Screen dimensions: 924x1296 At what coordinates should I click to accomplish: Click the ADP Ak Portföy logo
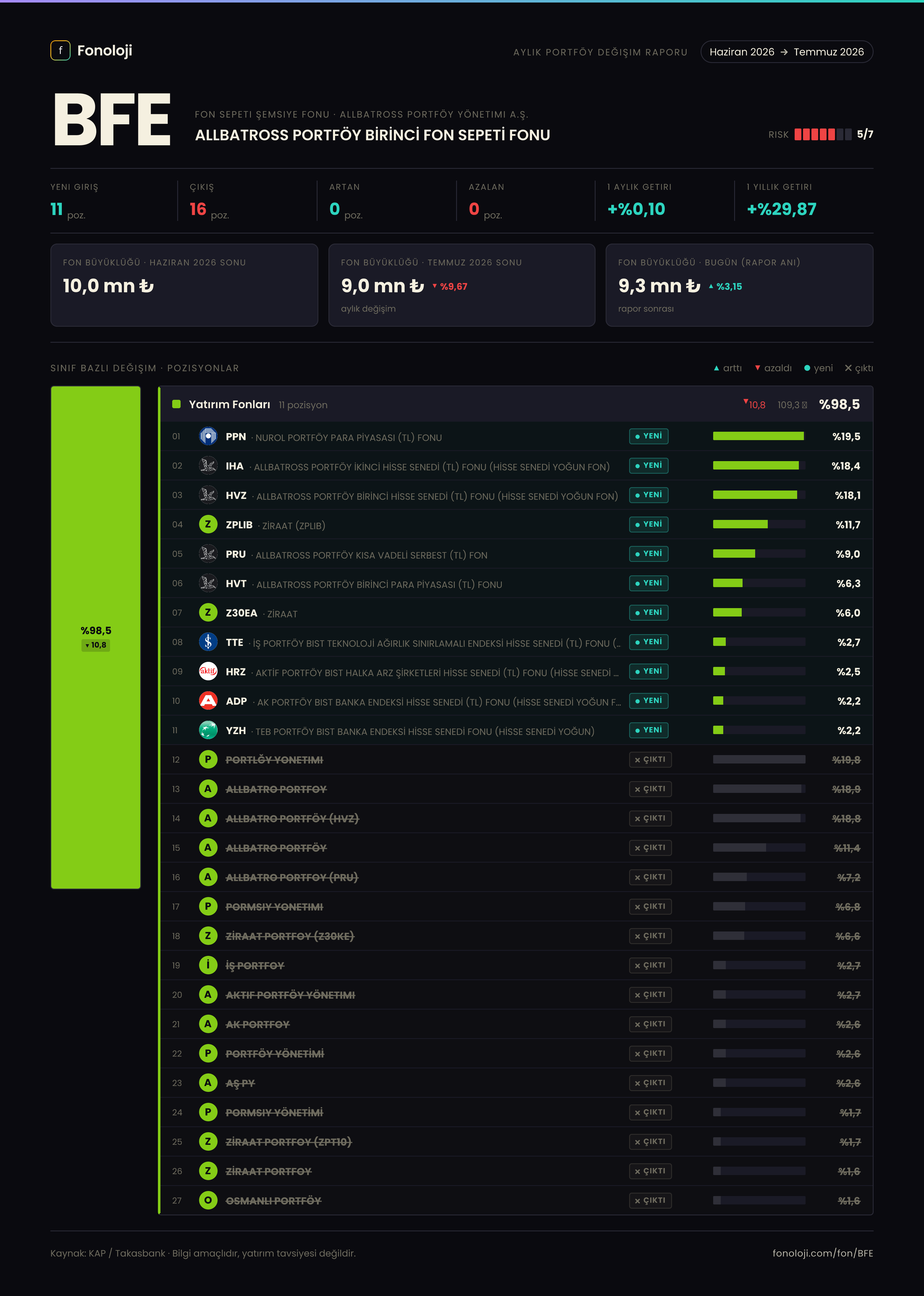(x=208, y=701)
